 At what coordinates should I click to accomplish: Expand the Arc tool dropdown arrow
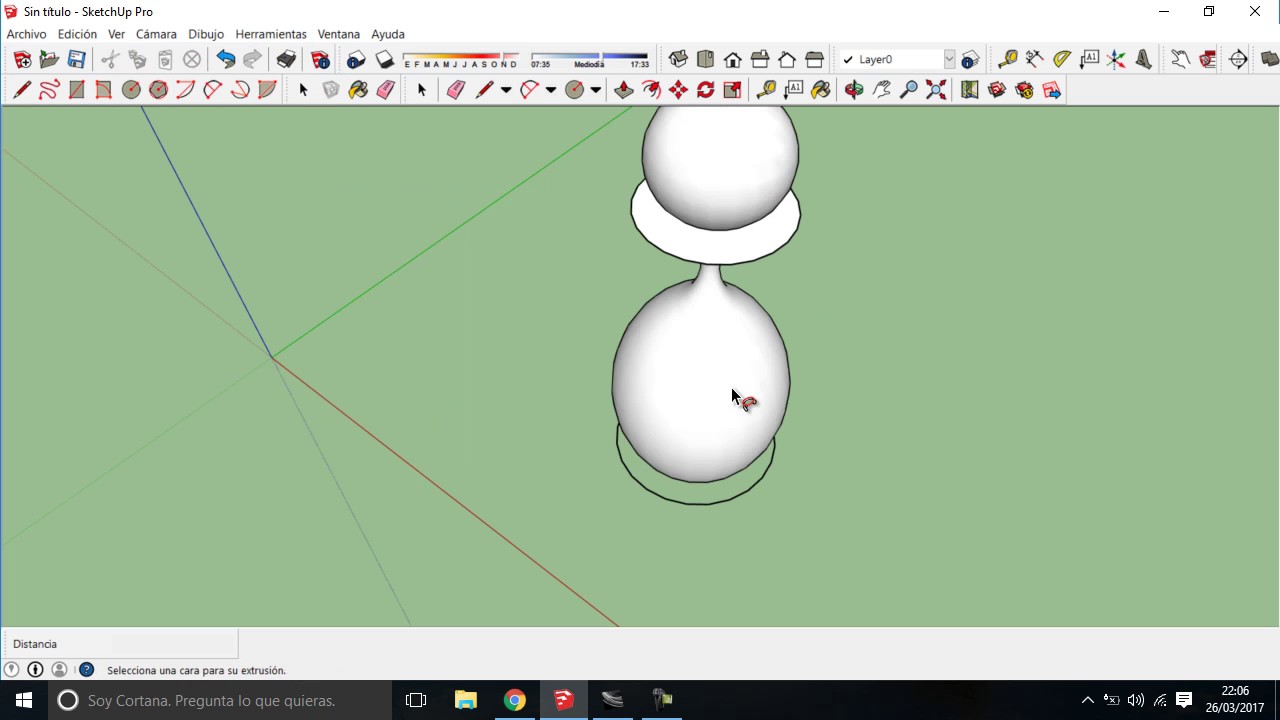(551, 90)
